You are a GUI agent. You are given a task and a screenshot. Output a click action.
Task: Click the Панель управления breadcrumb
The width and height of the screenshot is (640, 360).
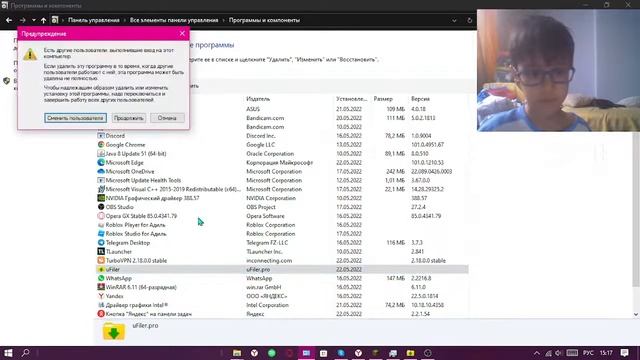(93, 20)
